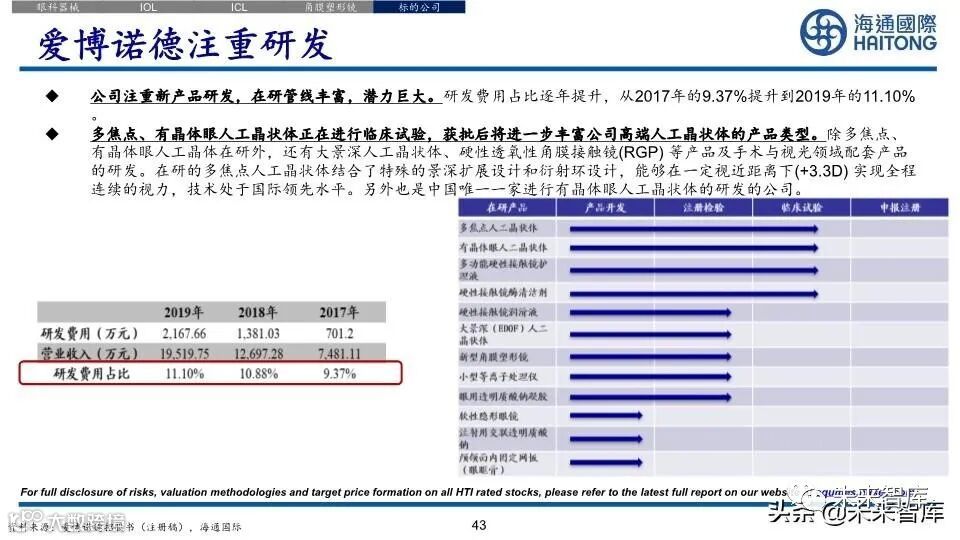Click the 大景深（EDOF）人工晶状体 product label
Image resolution: width=960 pixels, height=540 pixels.
pos(503,334)
